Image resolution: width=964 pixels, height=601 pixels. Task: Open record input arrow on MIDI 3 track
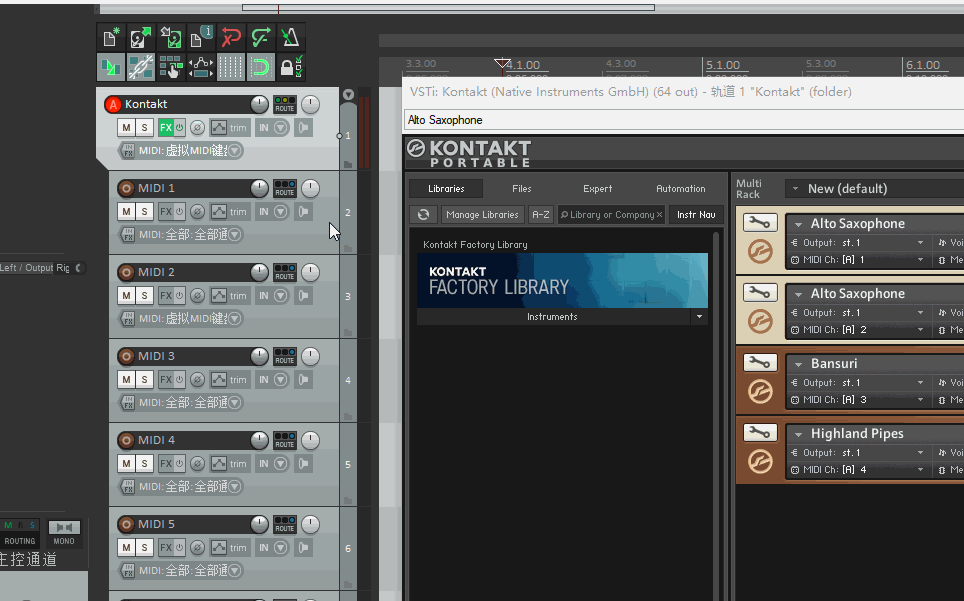point(281,380)
